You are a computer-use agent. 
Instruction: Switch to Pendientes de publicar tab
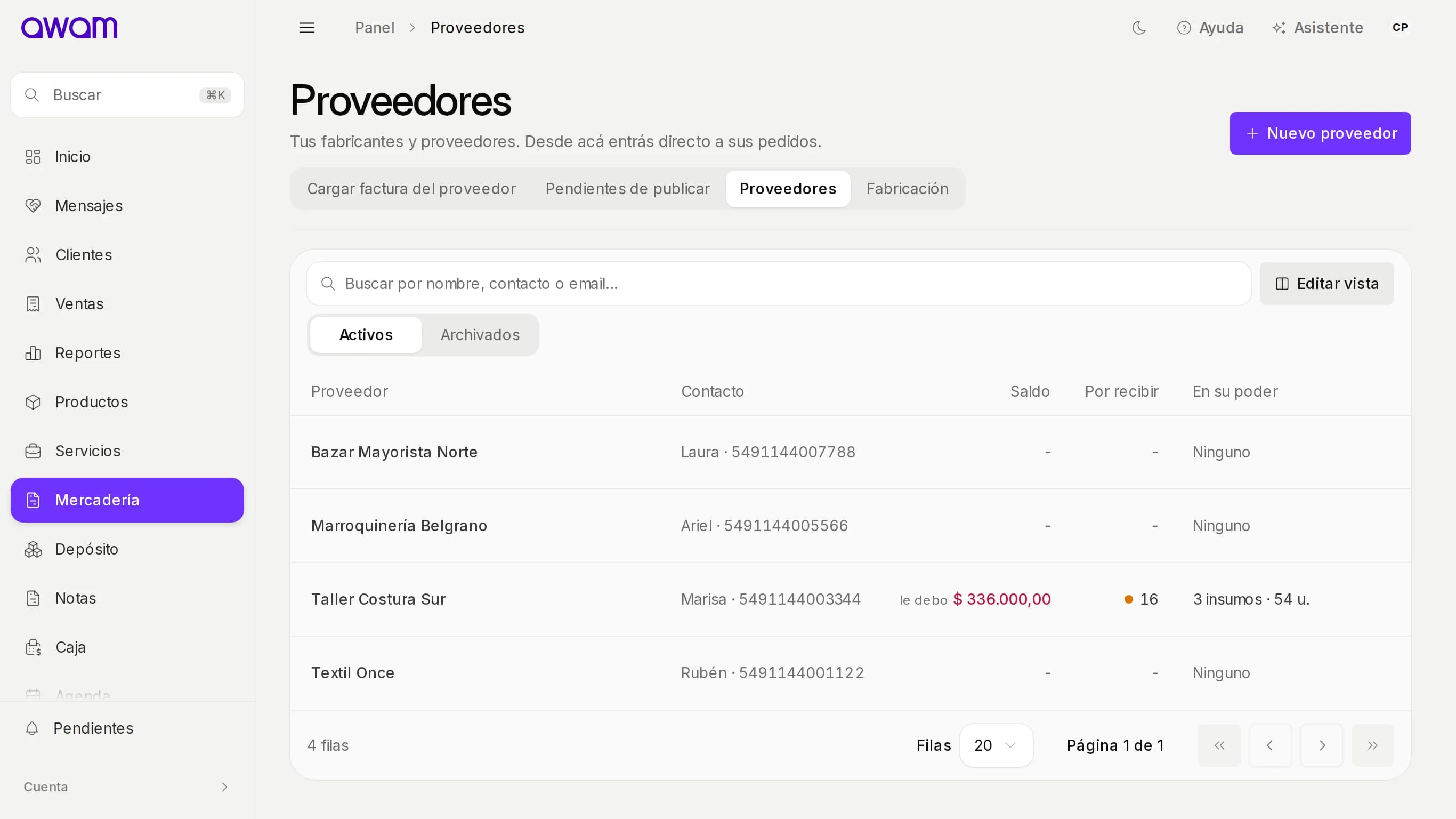[x=627, y=189]
